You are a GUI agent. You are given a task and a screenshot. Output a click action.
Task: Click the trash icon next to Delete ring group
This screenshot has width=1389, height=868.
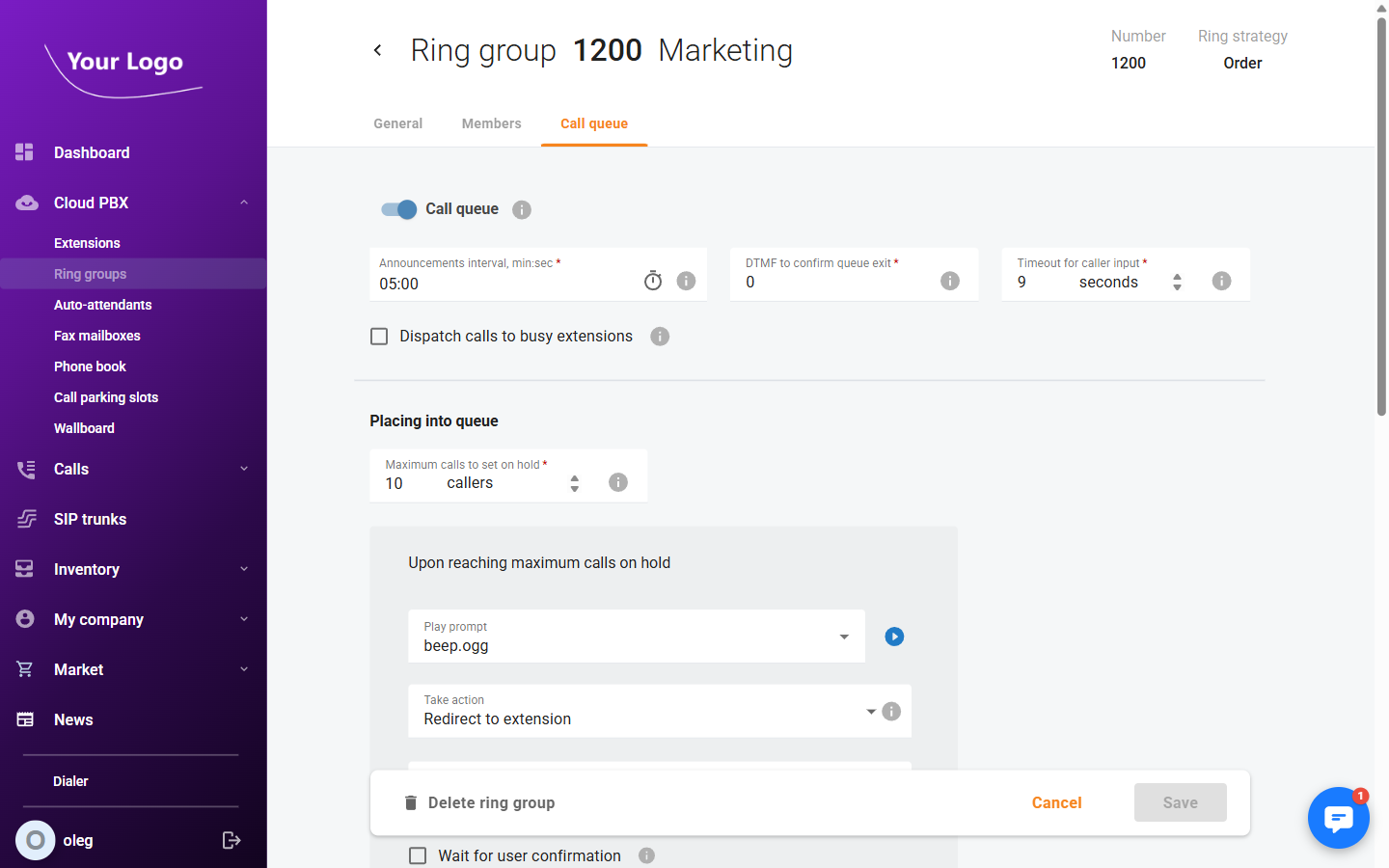tap(410, 801)
